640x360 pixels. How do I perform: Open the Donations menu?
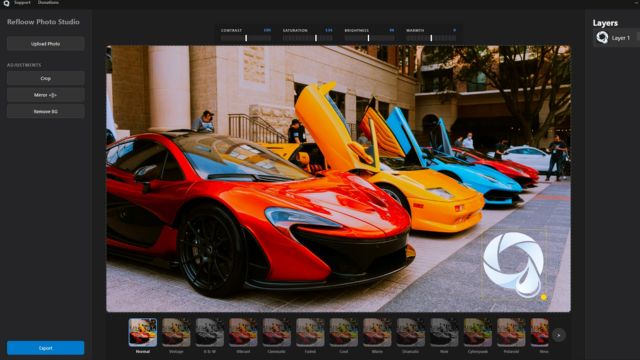click(48, 2)
